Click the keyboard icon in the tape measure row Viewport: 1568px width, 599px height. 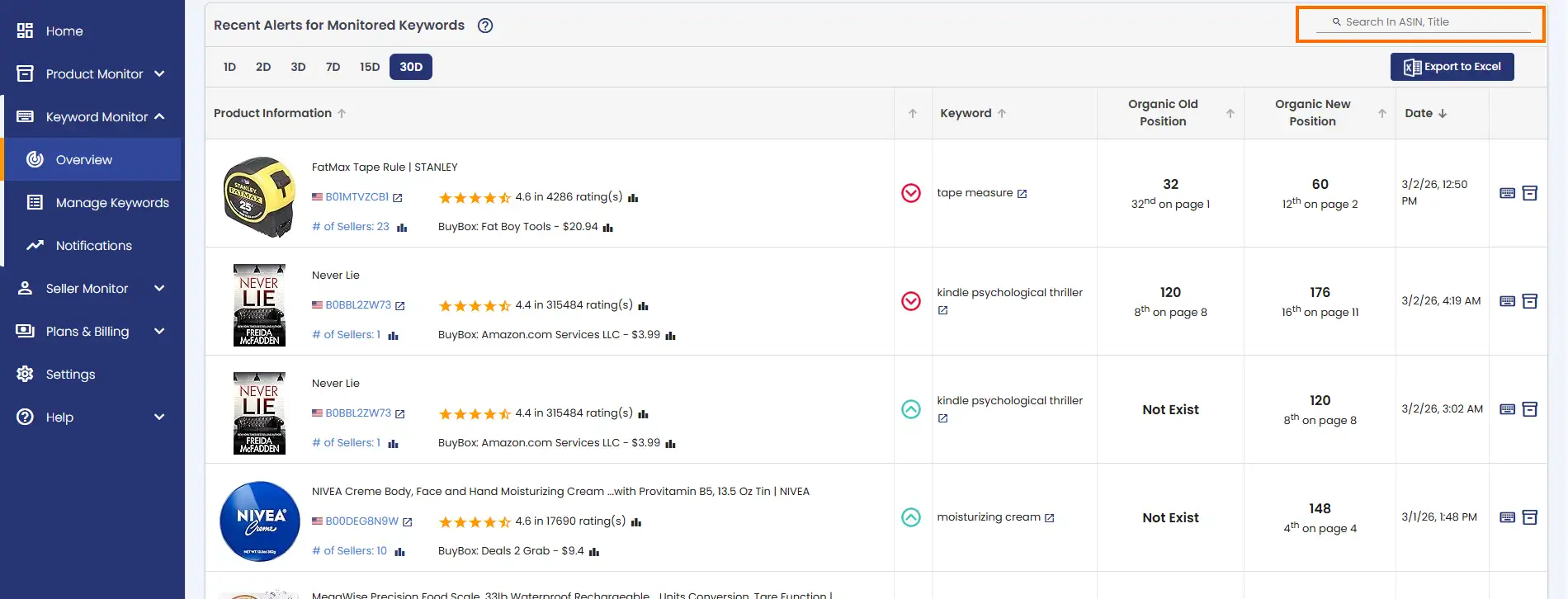point(1507,193)
